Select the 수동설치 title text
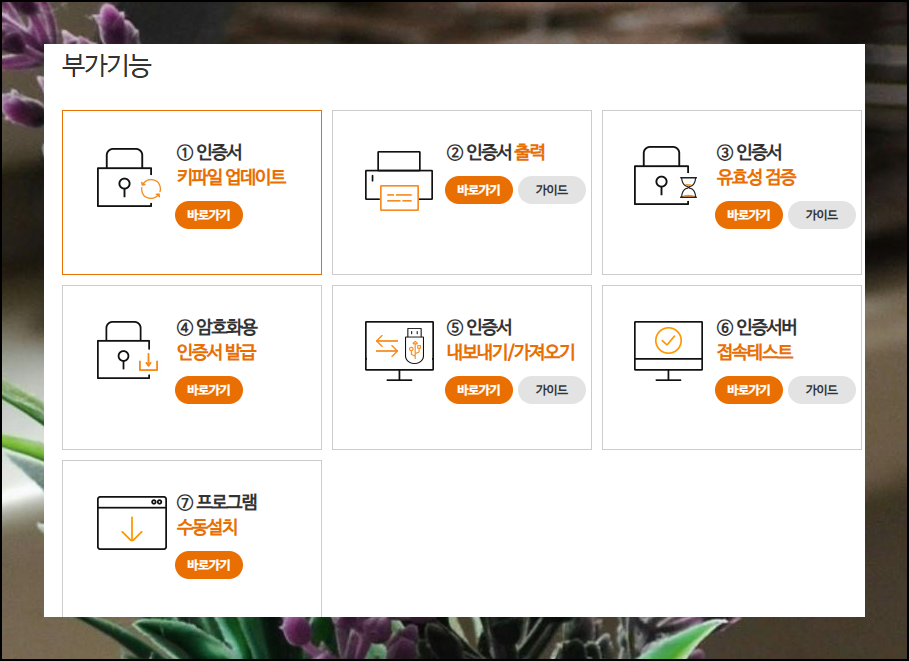The image size is (909, 661). (x=207, y=527)
